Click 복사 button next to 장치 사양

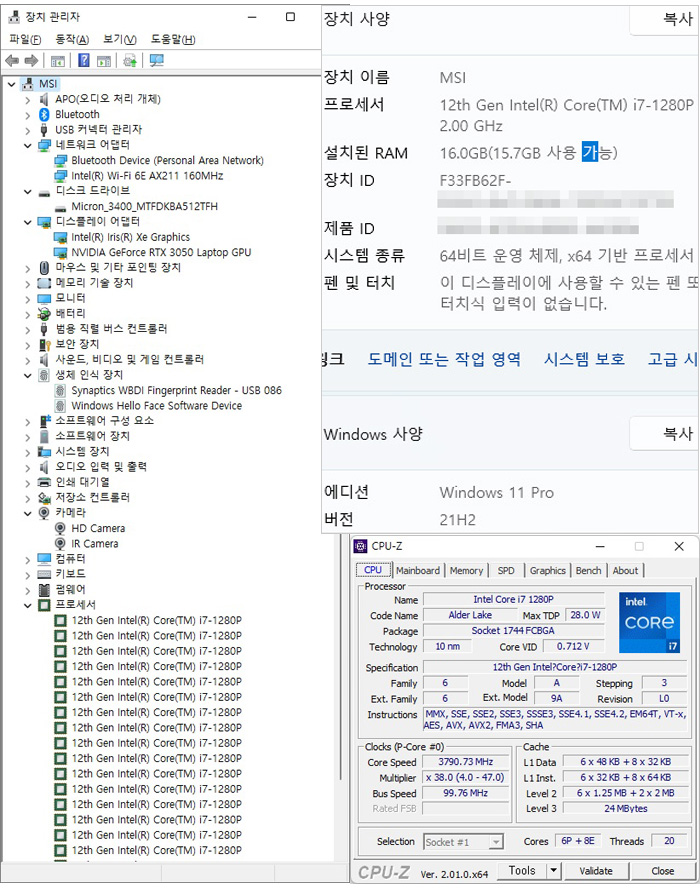pyautogui.click(x=664, y=20)
